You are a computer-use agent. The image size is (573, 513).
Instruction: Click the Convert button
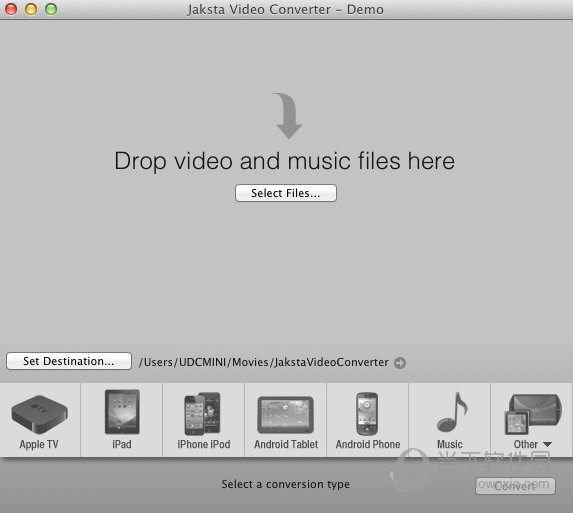515,486
